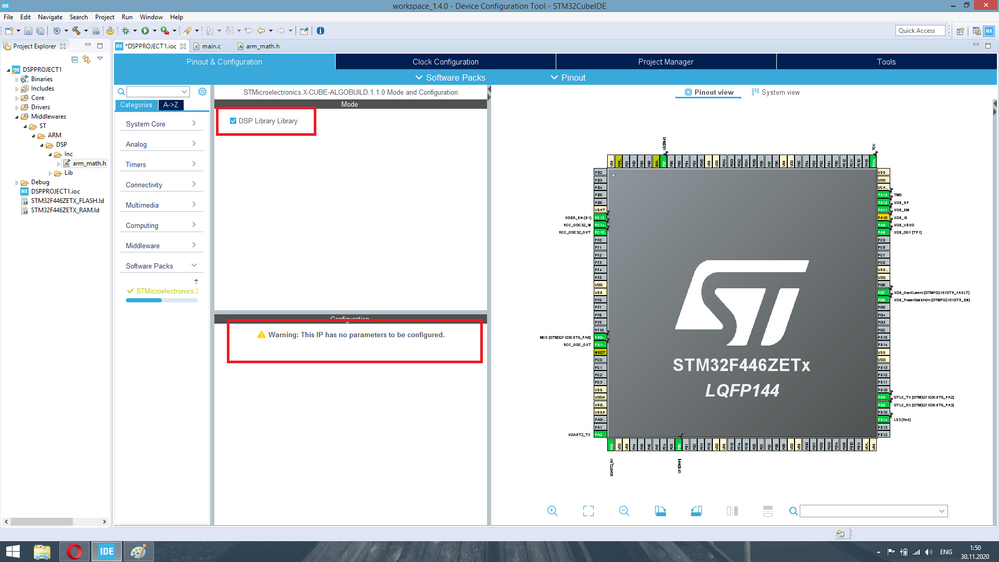Switch to Clock Configuration tab

pos(445,62)
